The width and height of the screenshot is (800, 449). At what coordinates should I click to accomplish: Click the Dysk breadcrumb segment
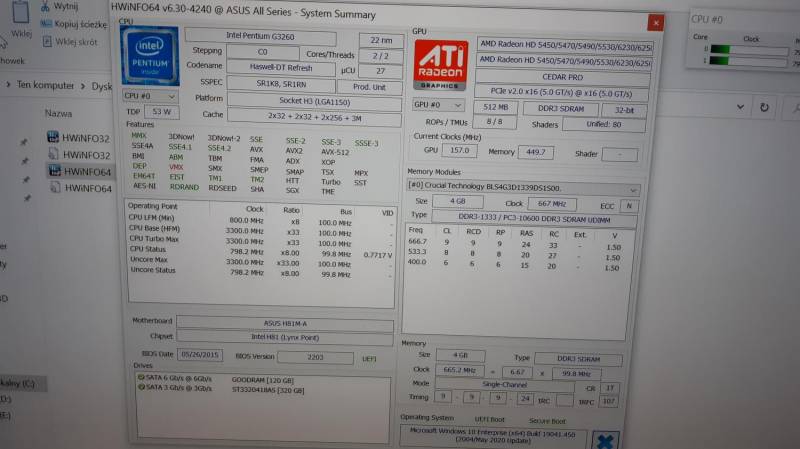click(102, 86)
